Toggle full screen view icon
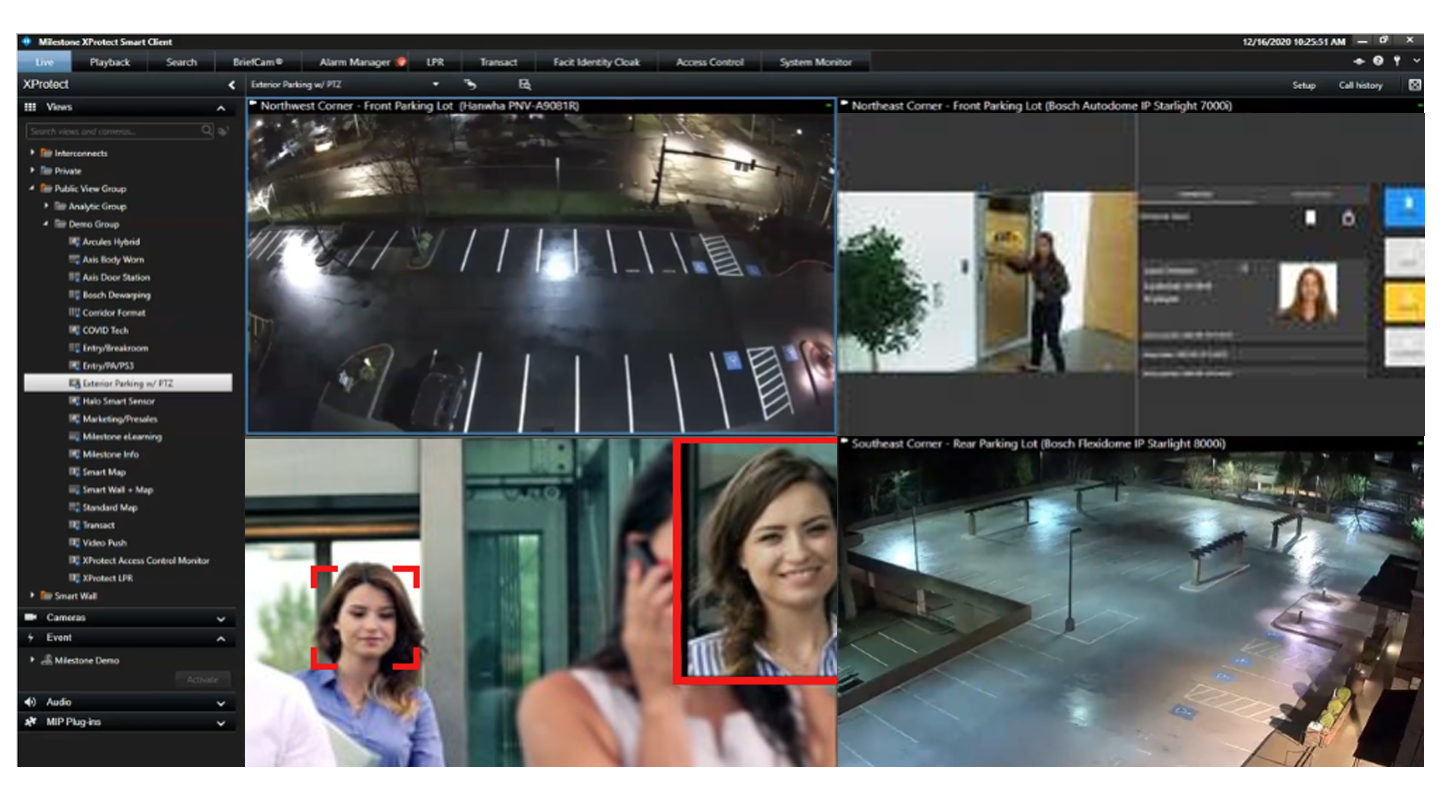Screen dimensions: 1440x800 click(1414, 85)
